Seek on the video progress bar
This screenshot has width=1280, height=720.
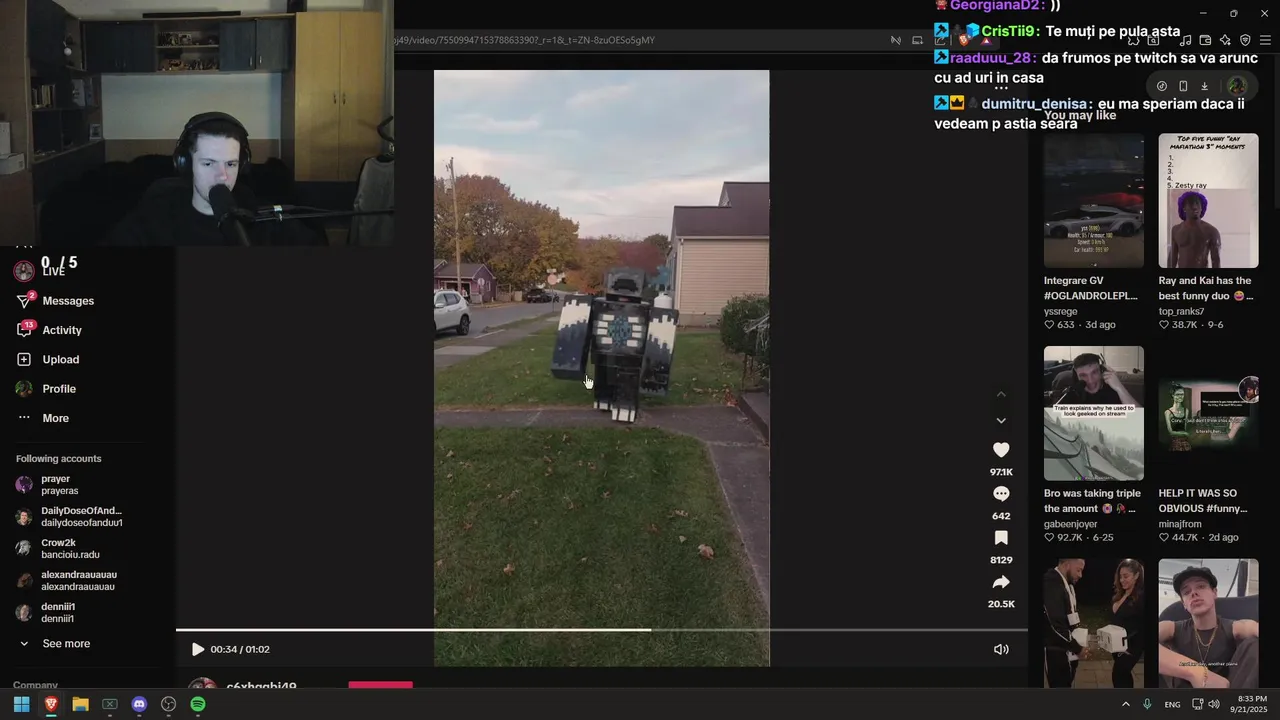(x=602, y=630)
